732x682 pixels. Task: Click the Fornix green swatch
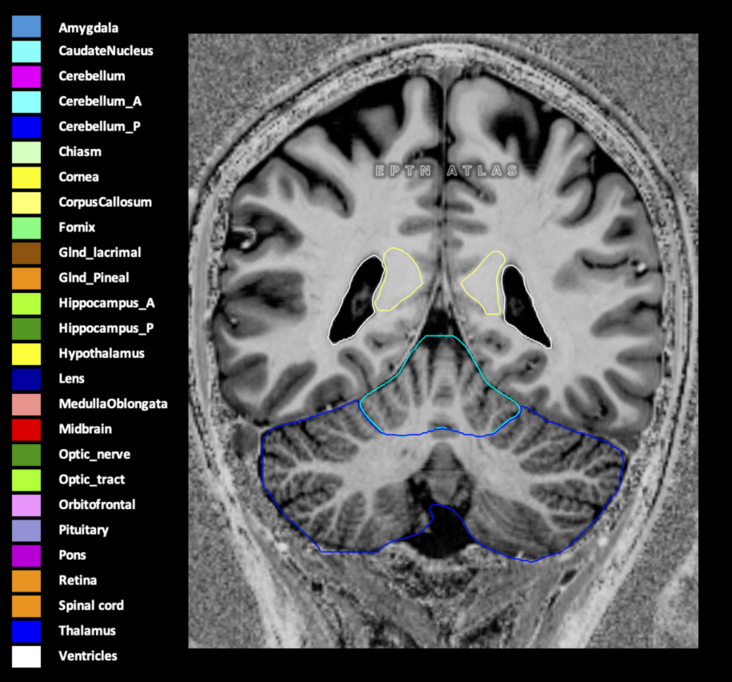(26, 228)
